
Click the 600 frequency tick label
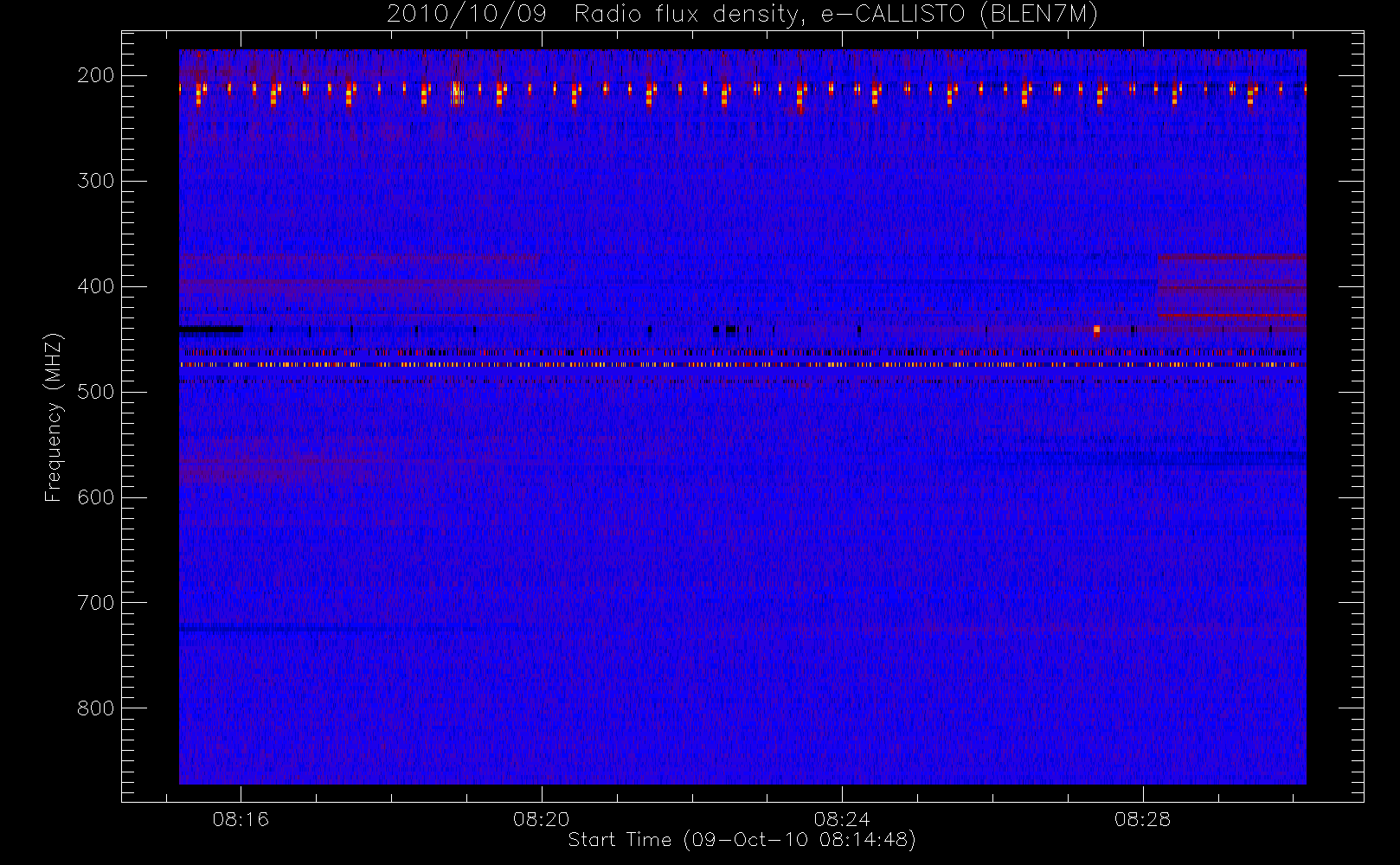coord(96,497)
